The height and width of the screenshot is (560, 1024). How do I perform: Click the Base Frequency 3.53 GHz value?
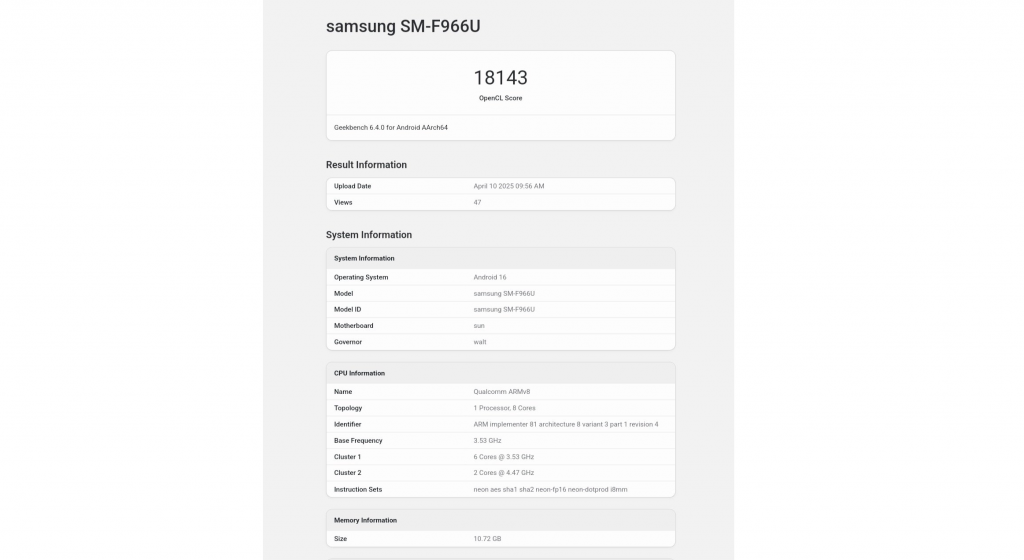tap(487, 440)
